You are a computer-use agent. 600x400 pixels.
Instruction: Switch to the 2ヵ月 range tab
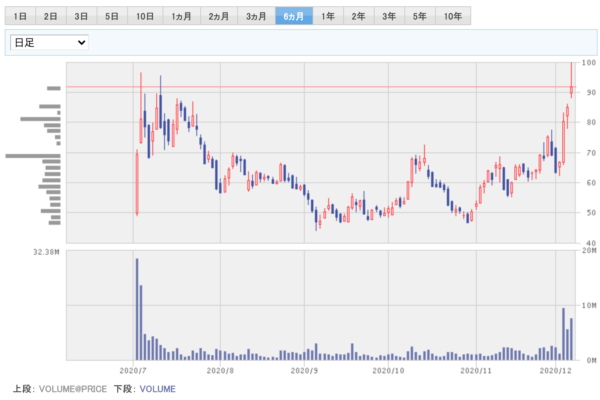point(219,16)
